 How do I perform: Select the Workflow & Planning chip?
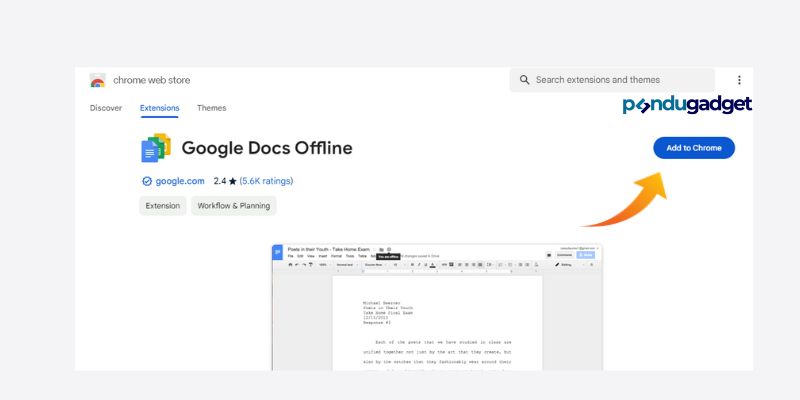point(234,206)
